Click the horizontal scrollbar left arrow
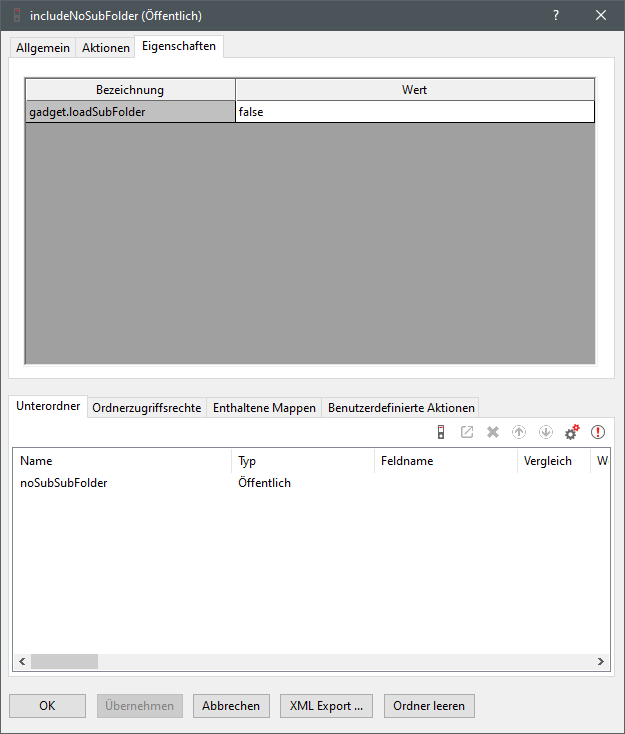Viewport: 625px width, 734px height. (x=22, y=661)
